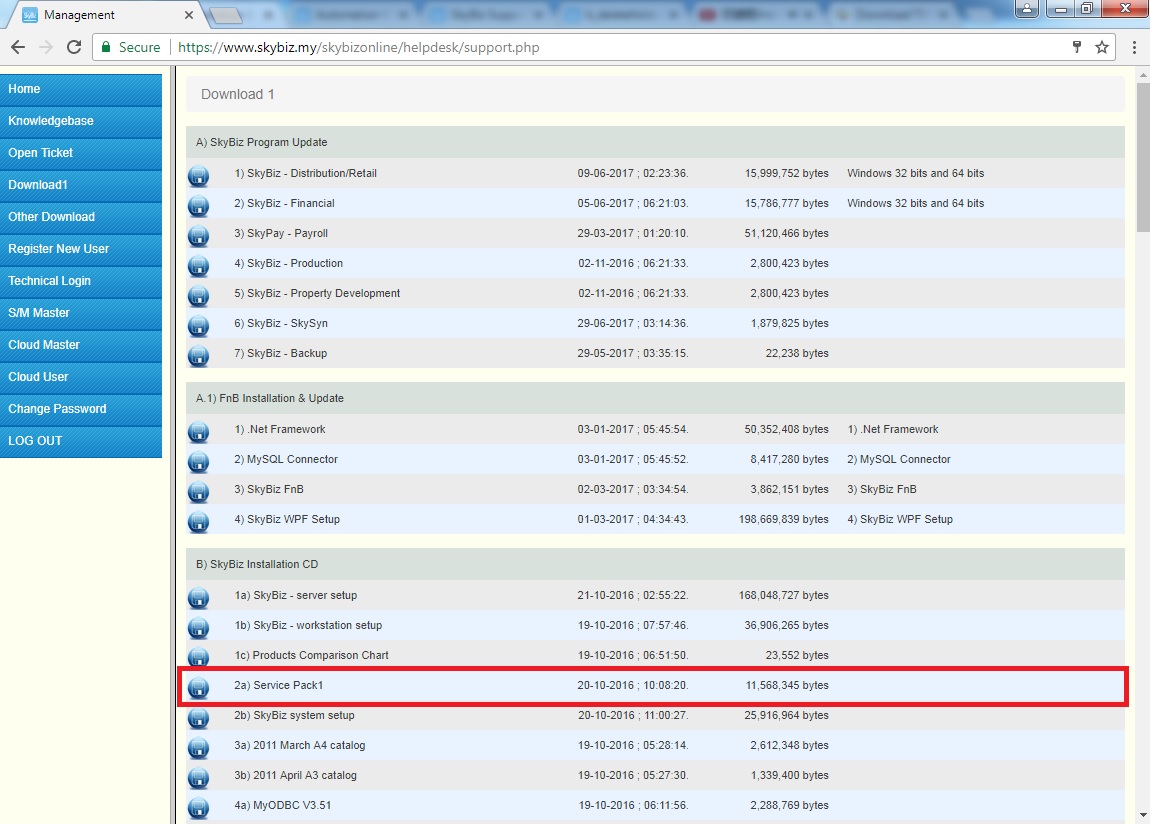
Task: Click download icon for SkyBiz - server setup
Action: [x=198, y=598]
